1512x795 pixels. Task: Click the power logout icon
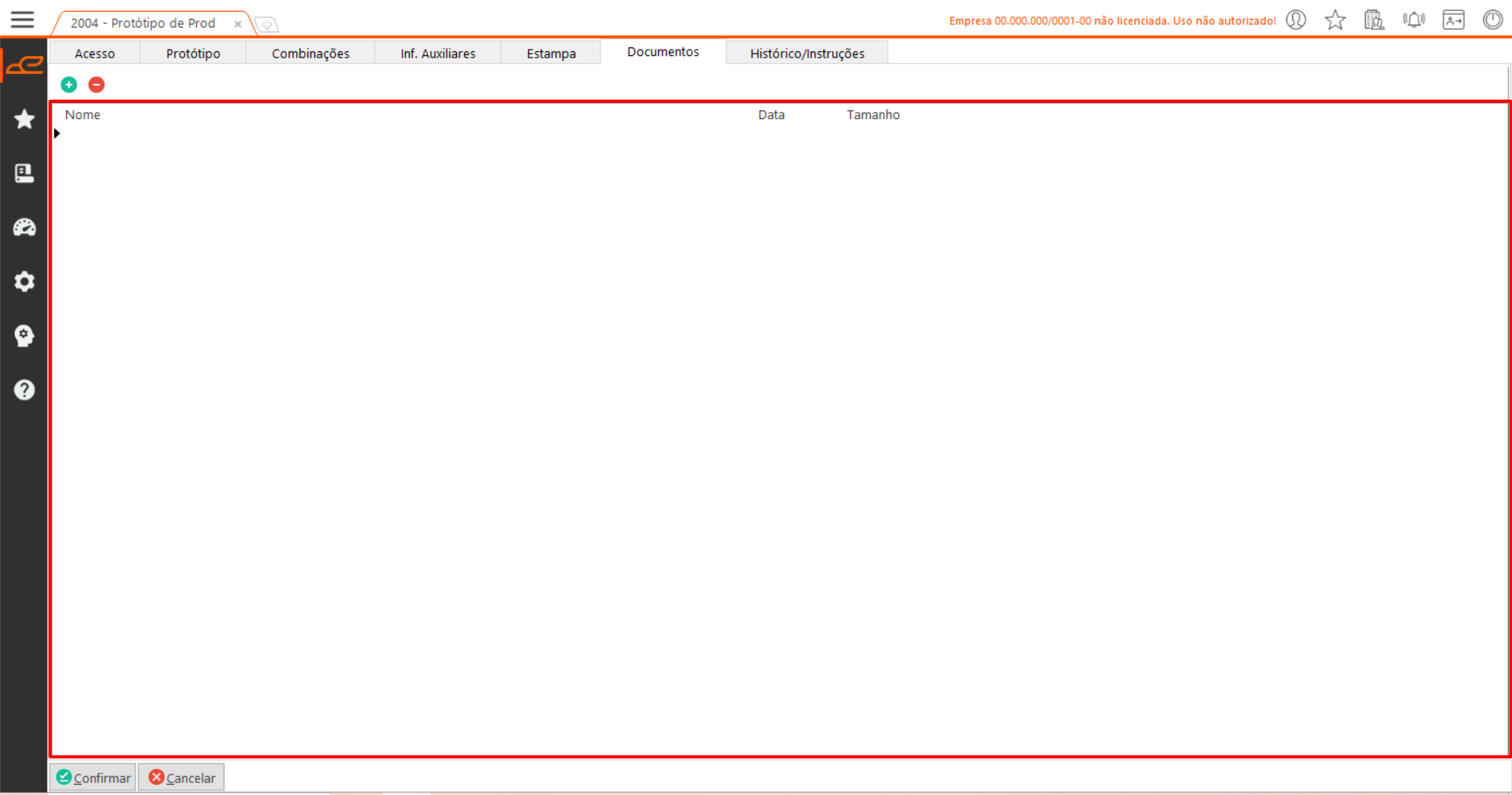(1492, 20)
